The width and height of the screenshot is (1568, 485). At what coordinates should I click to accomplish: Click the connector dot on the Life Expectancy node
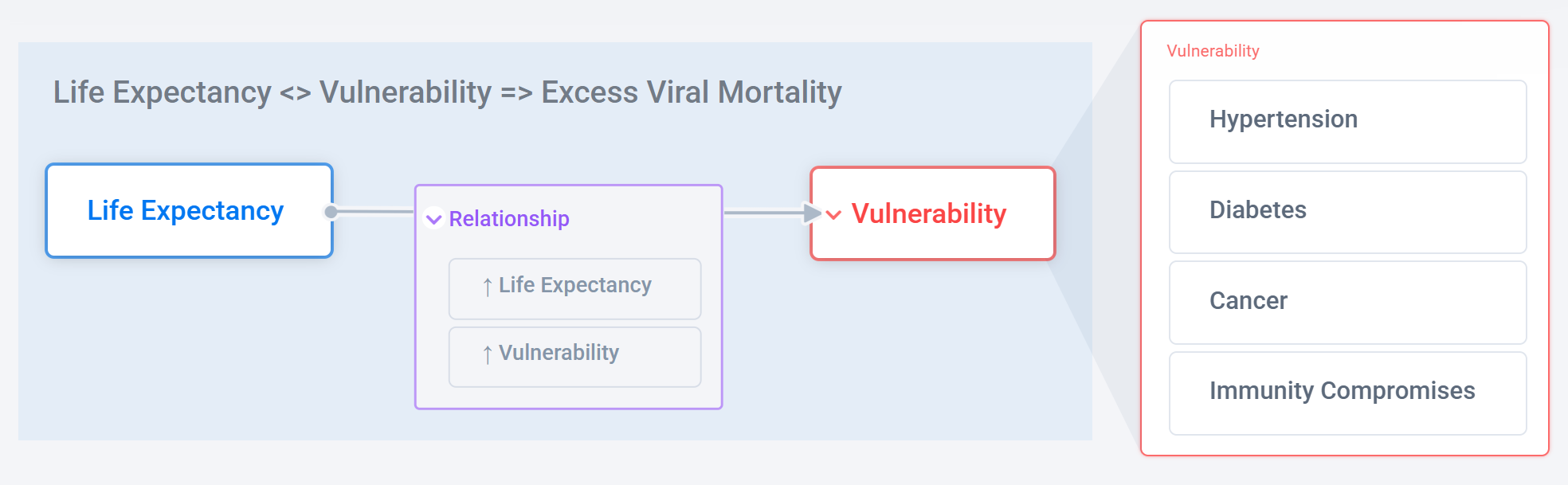click(331, 212)
